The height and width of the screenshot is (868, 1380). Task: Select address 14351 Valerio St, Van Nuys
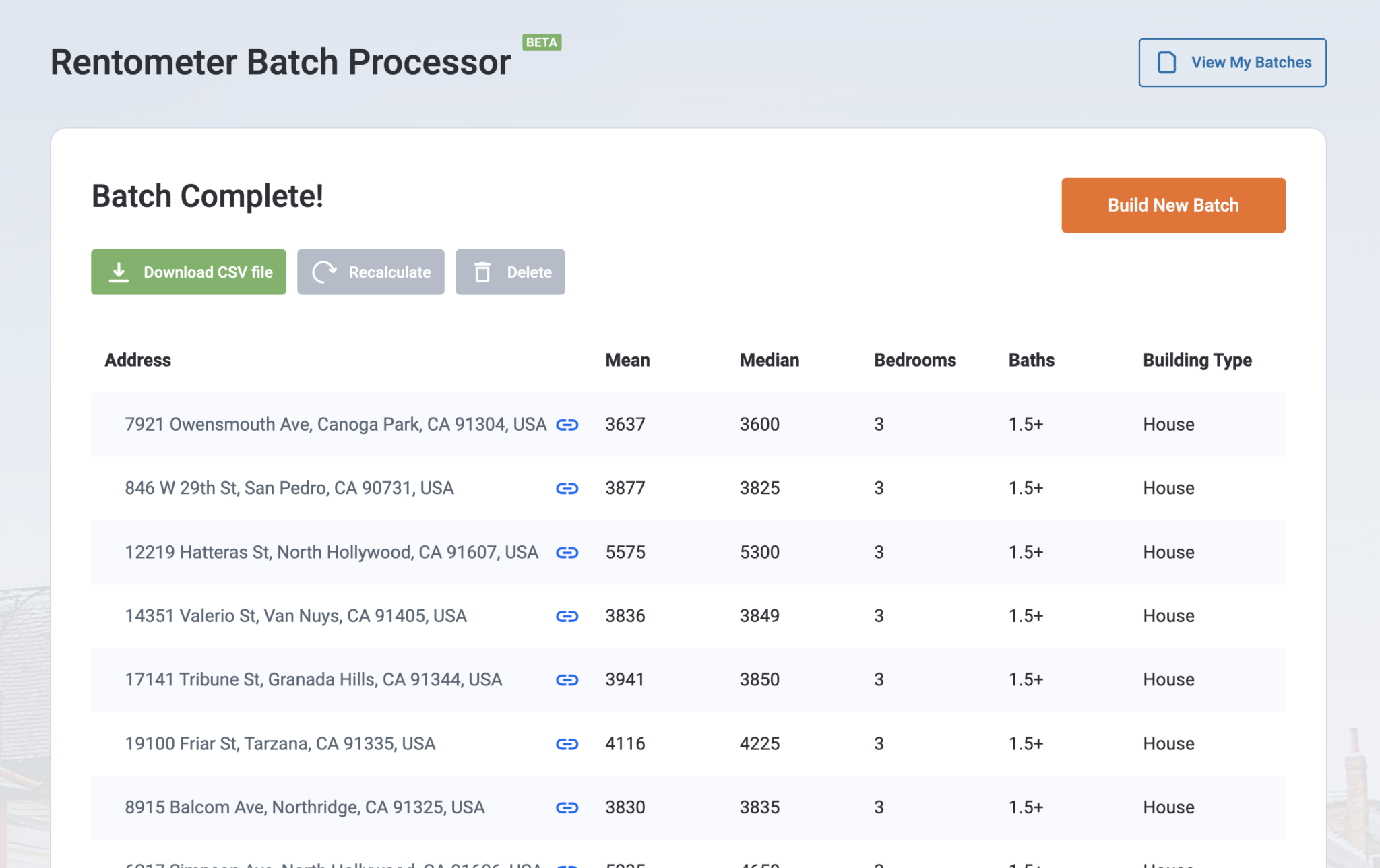click(x=295, y=616)
